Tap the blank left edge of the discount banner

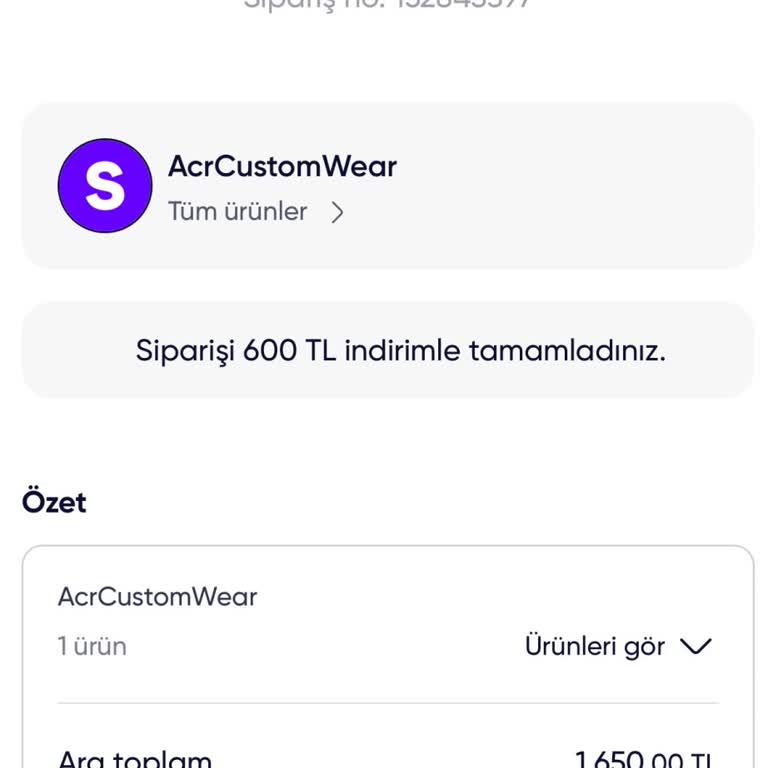click(x=70, y=351)
